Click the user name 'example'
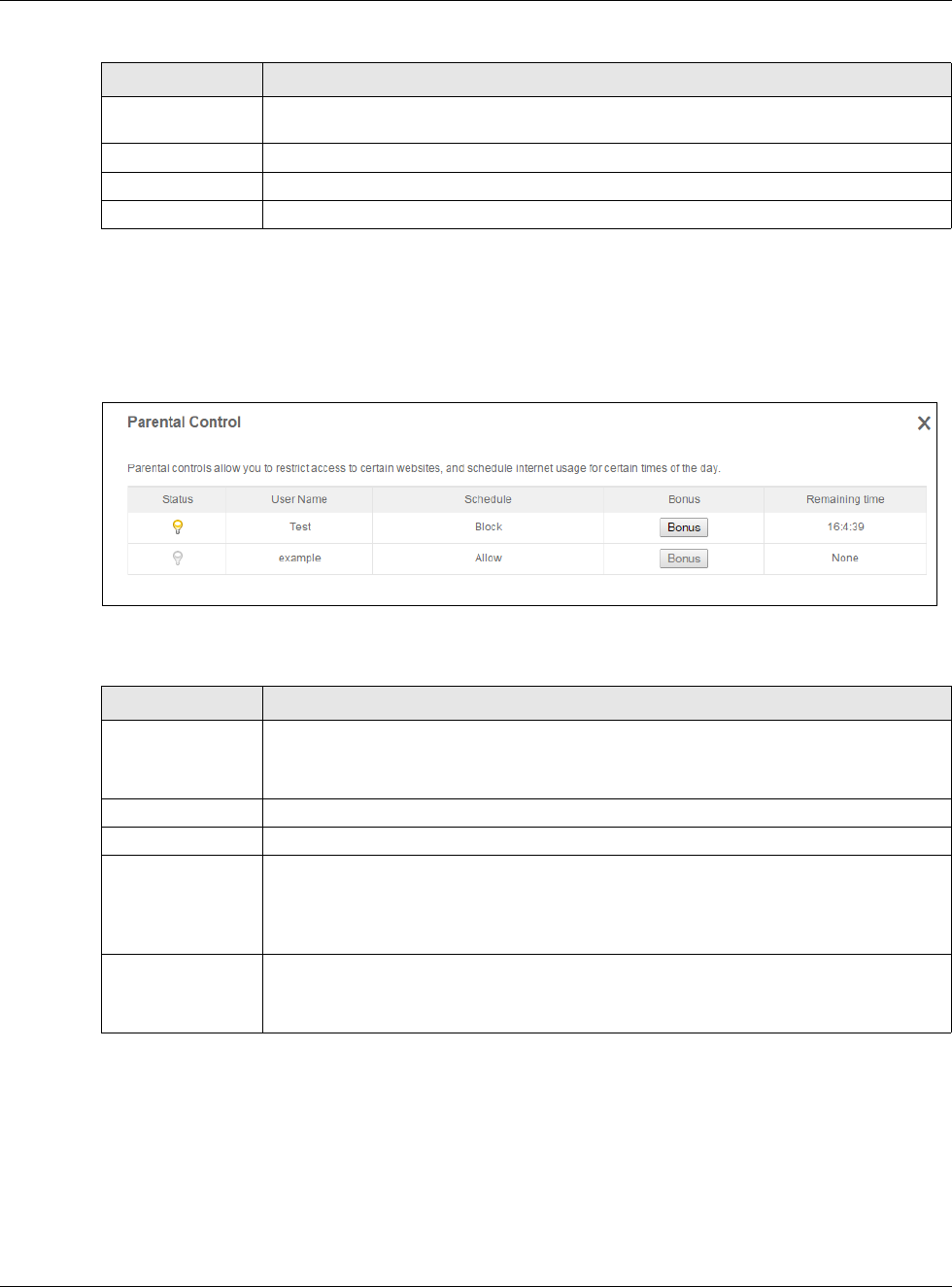The height and width of the screenshot is (1287, 952). (x=299, y=558)
